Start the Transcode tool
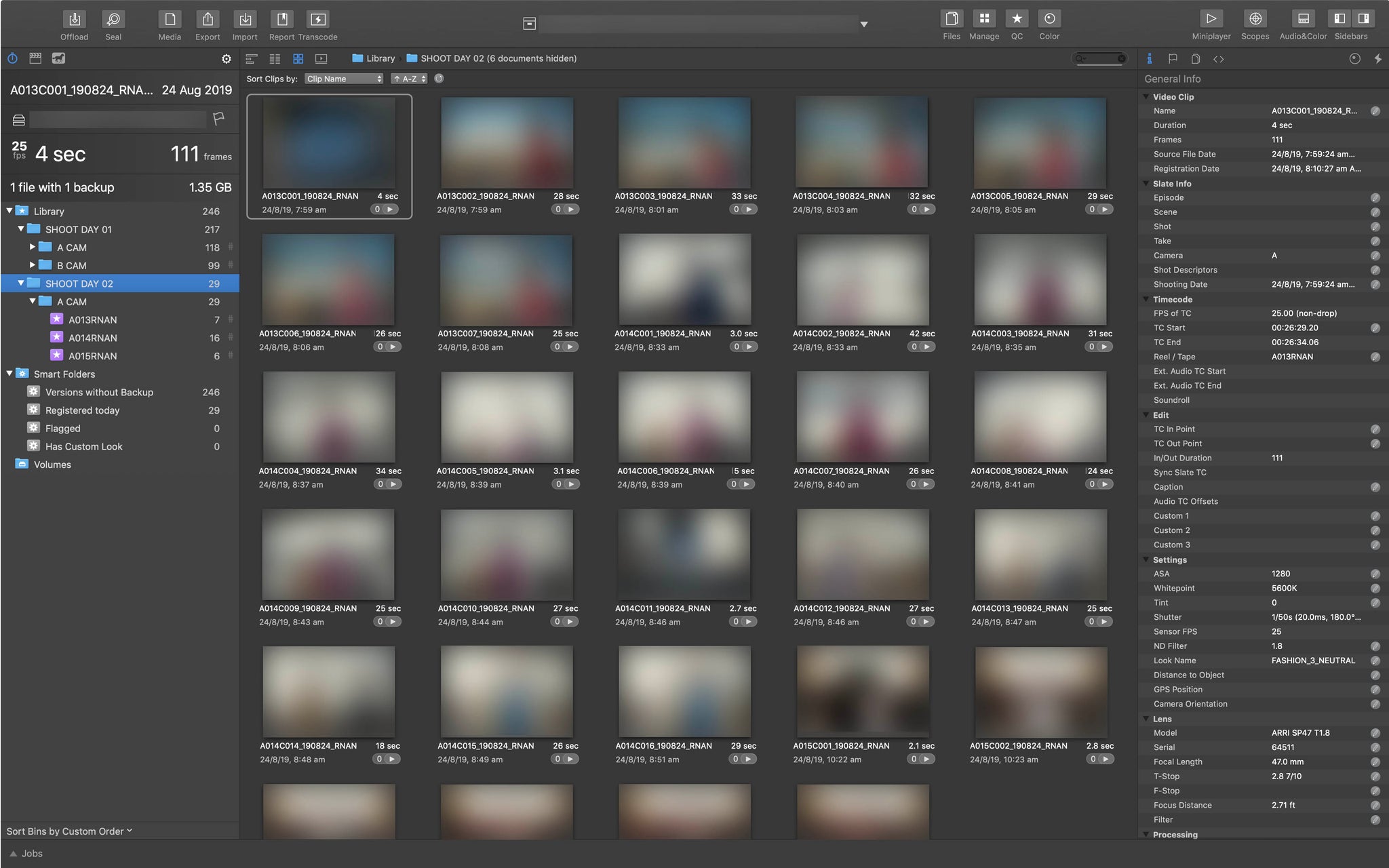 click(x=318, y=19)
